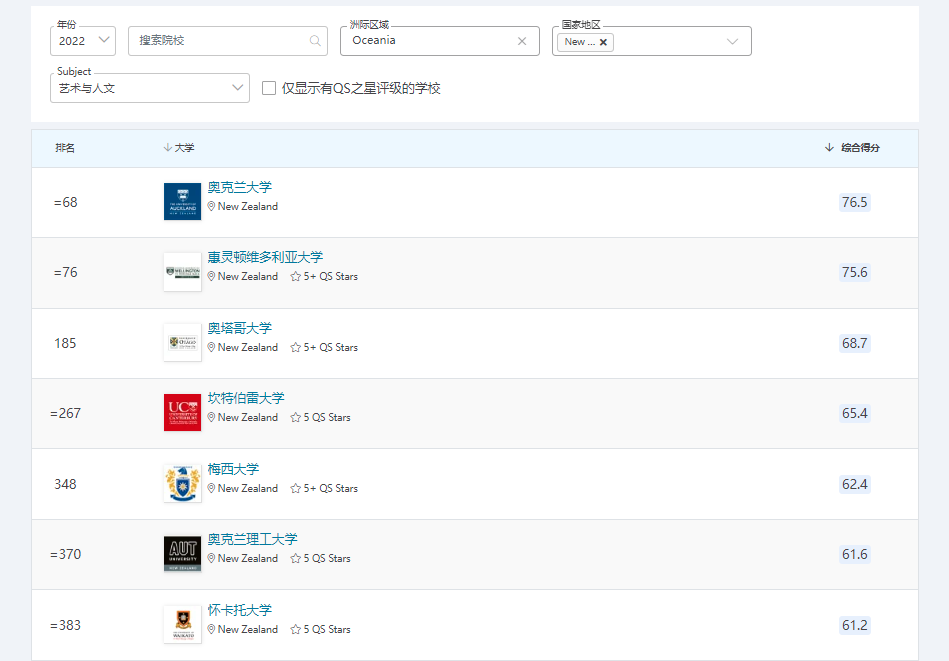The width and height of the screenshot is (949, 661).
Task: Click the University of Auckland logo
Action: tap(182, 202)
